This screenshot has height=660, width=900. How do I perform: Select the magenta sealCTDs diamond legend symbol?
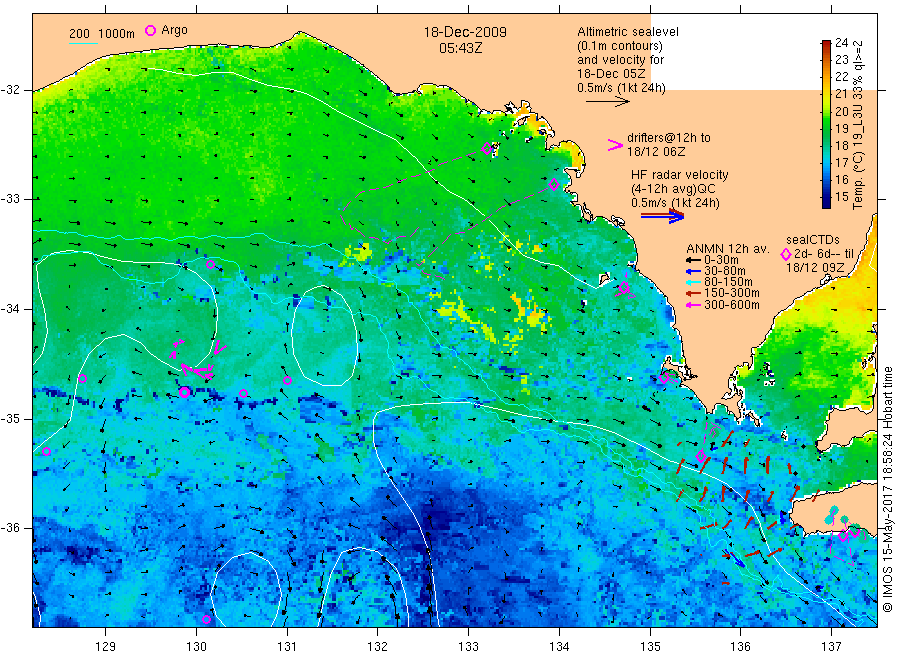[786, 254]
